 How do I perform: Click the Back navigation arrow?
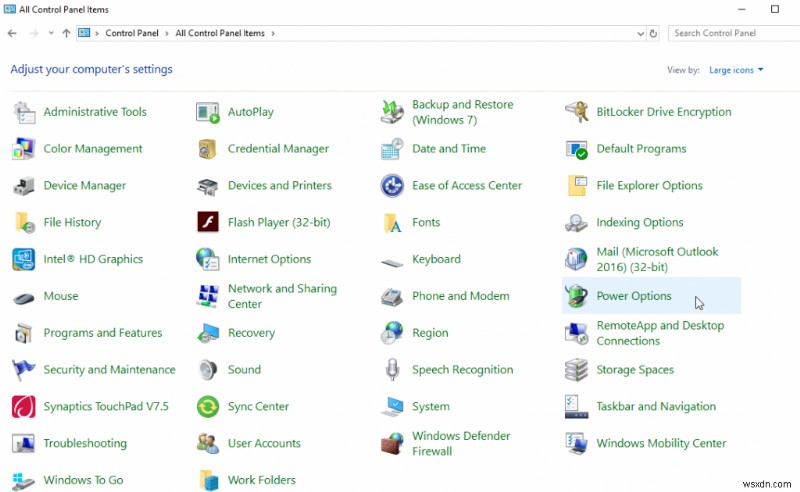click(12, 33)
